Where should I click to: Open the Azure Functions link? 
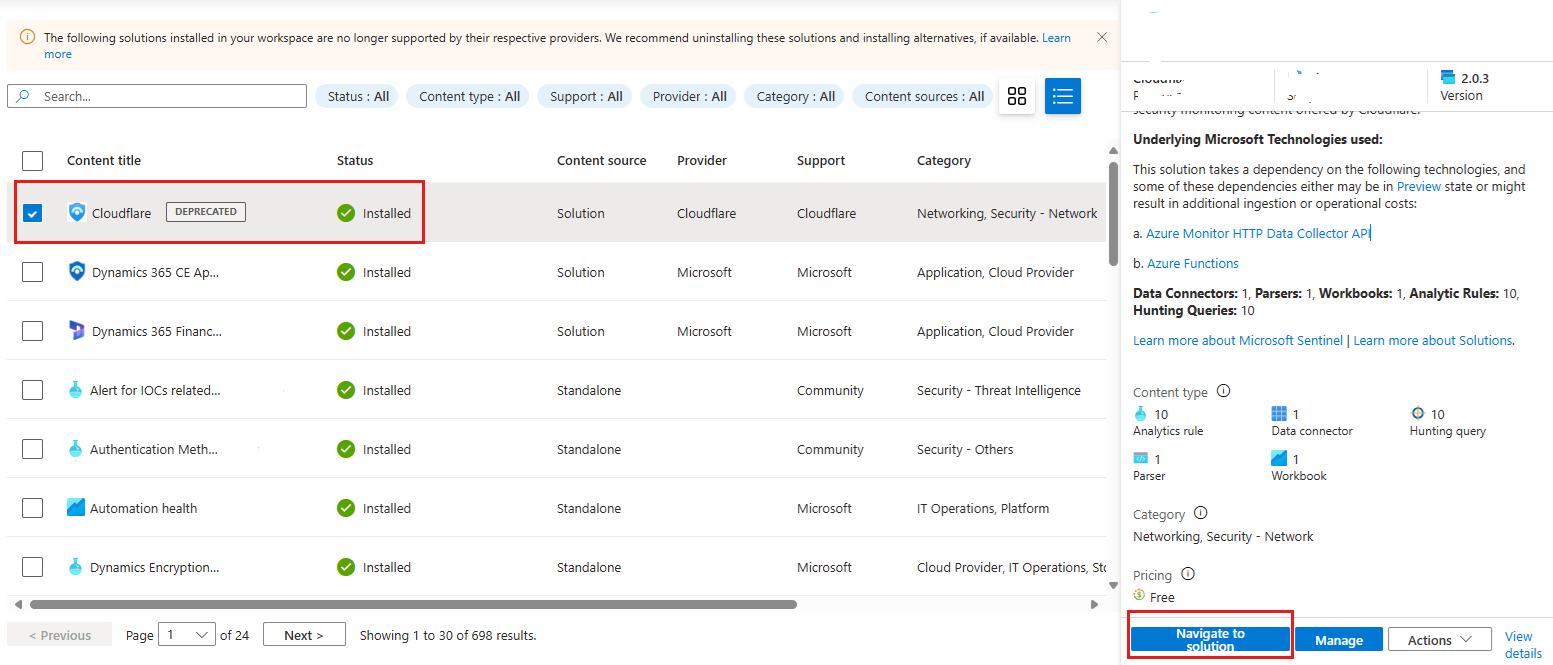coord(1192,264)
